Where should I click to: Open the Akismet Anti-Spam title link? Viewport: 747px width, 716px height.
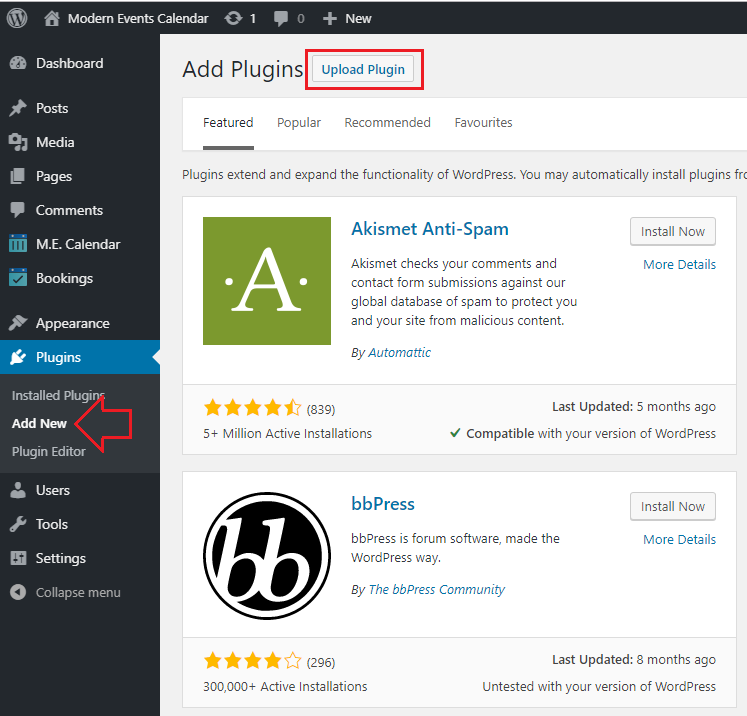coord(430,229)
